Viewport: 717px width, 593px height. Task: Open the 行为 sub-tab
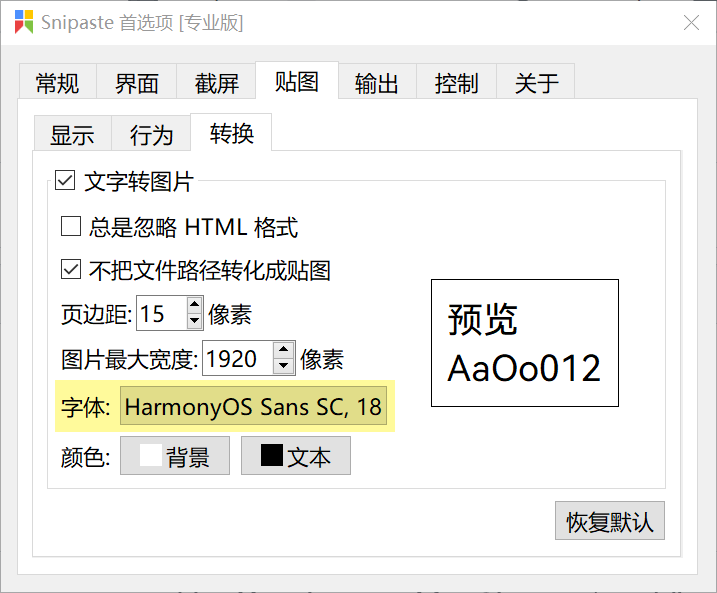point(151,134)
